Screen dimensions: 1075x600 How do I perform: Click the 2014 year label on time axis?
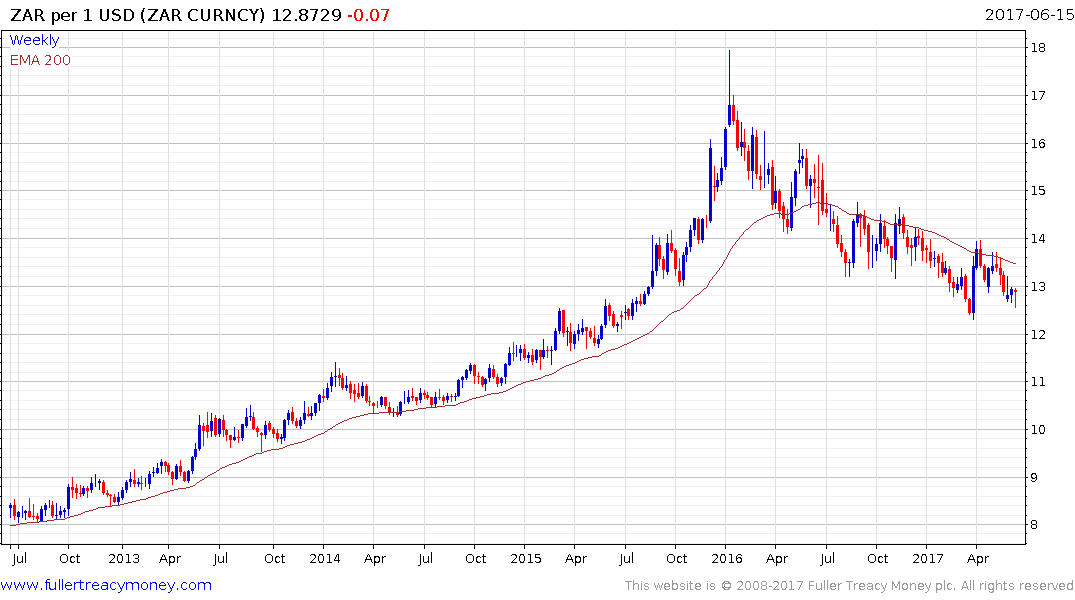[x=324, y=559]
